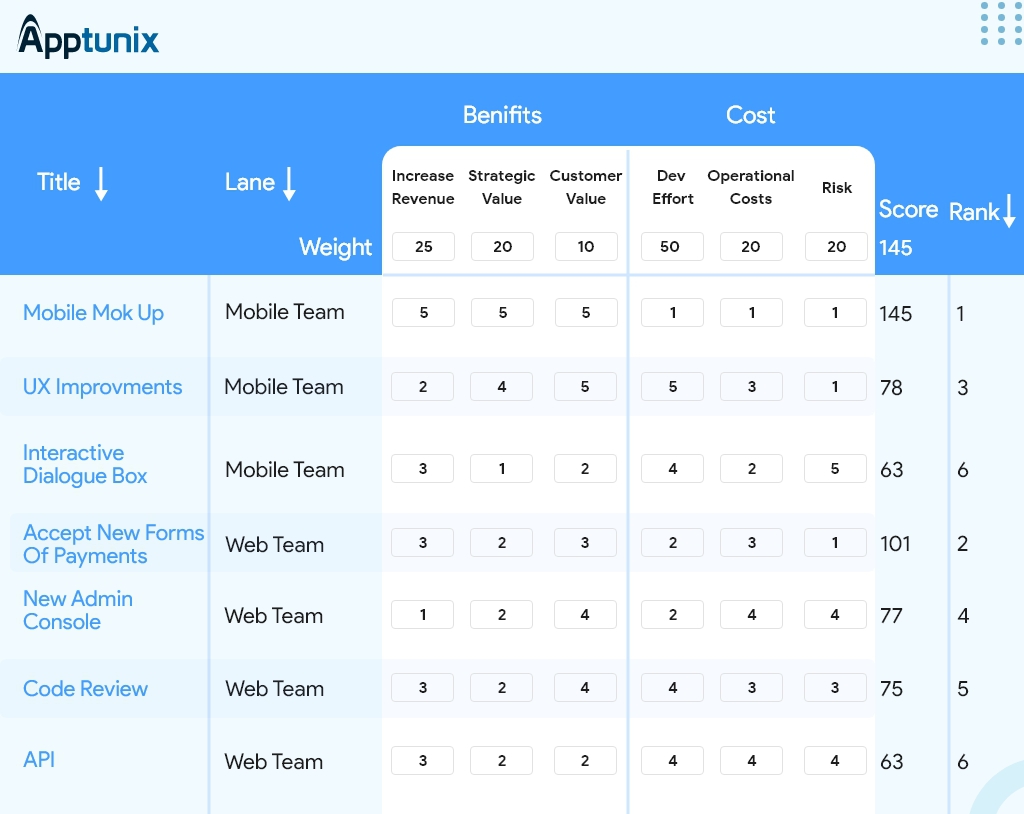This screenshot has width=1024, height=814.
Task: Click the sort arrow next to Lane
Action: [x=289, y=184]
